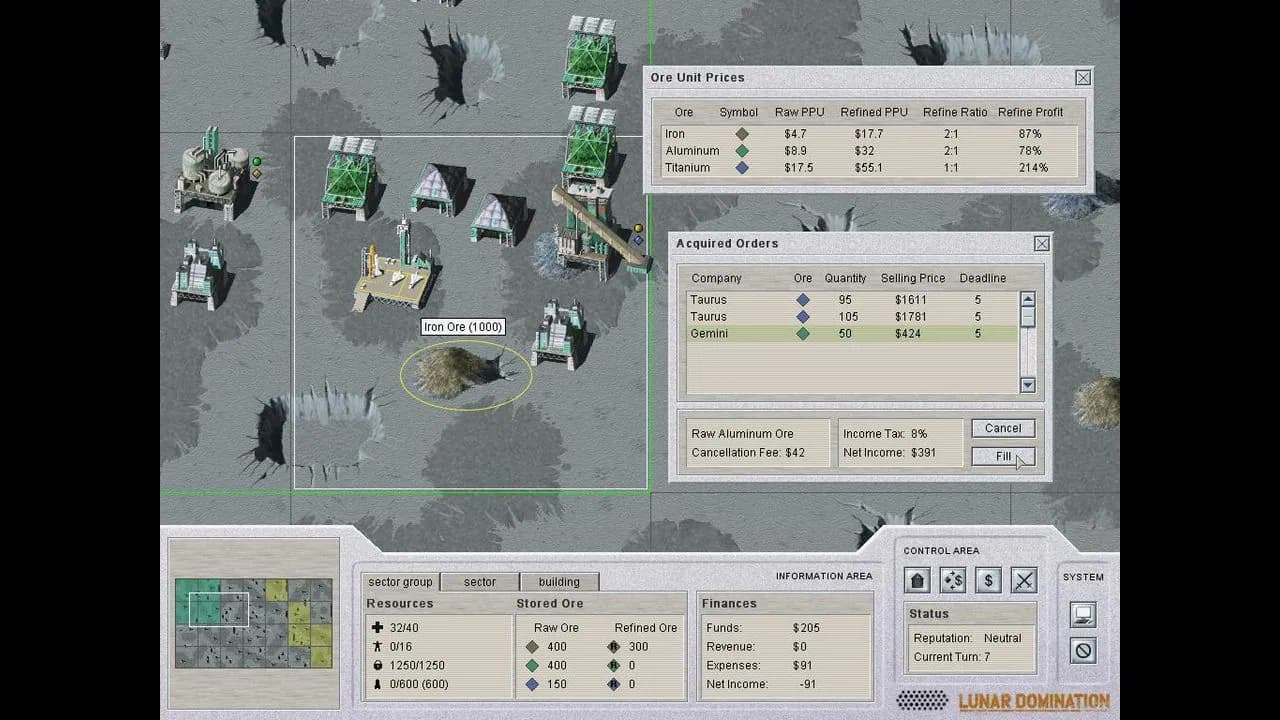The height and width of the screenshot is (720, 1280).
Task: Select the Gemini order row
Action: pyautogui.click(x=852, y=334)
